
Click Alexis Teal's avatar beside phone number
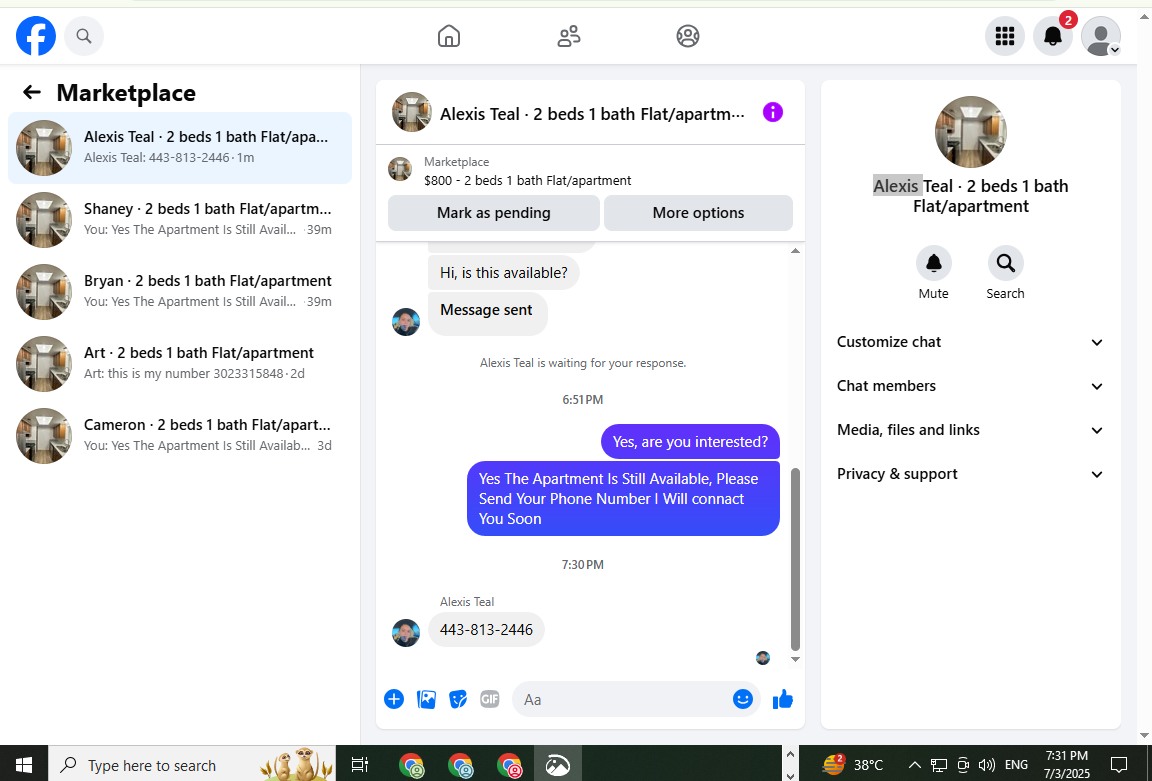click(406, 633)
